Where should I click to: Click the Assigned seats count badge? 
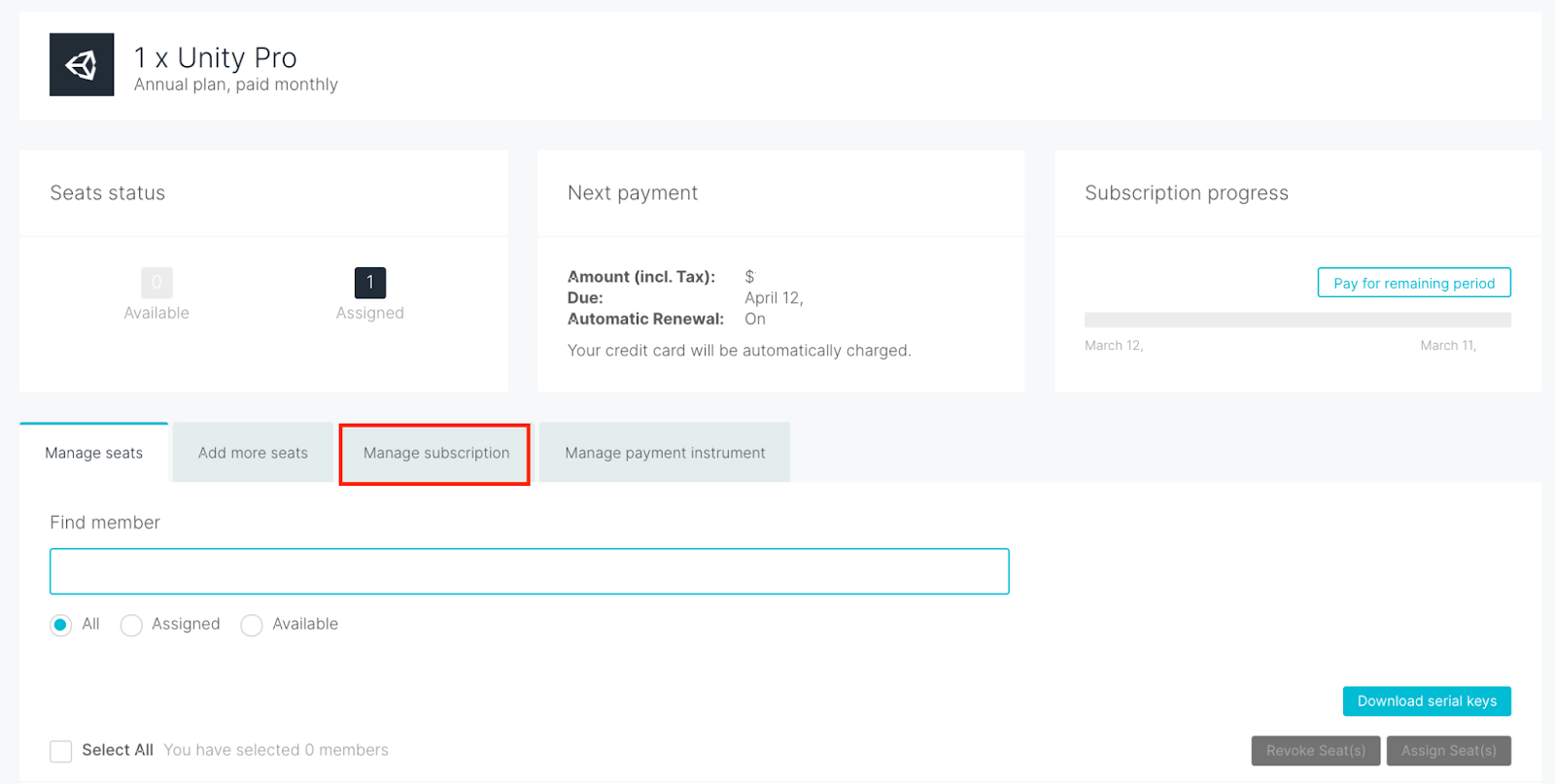pos(370,283)
